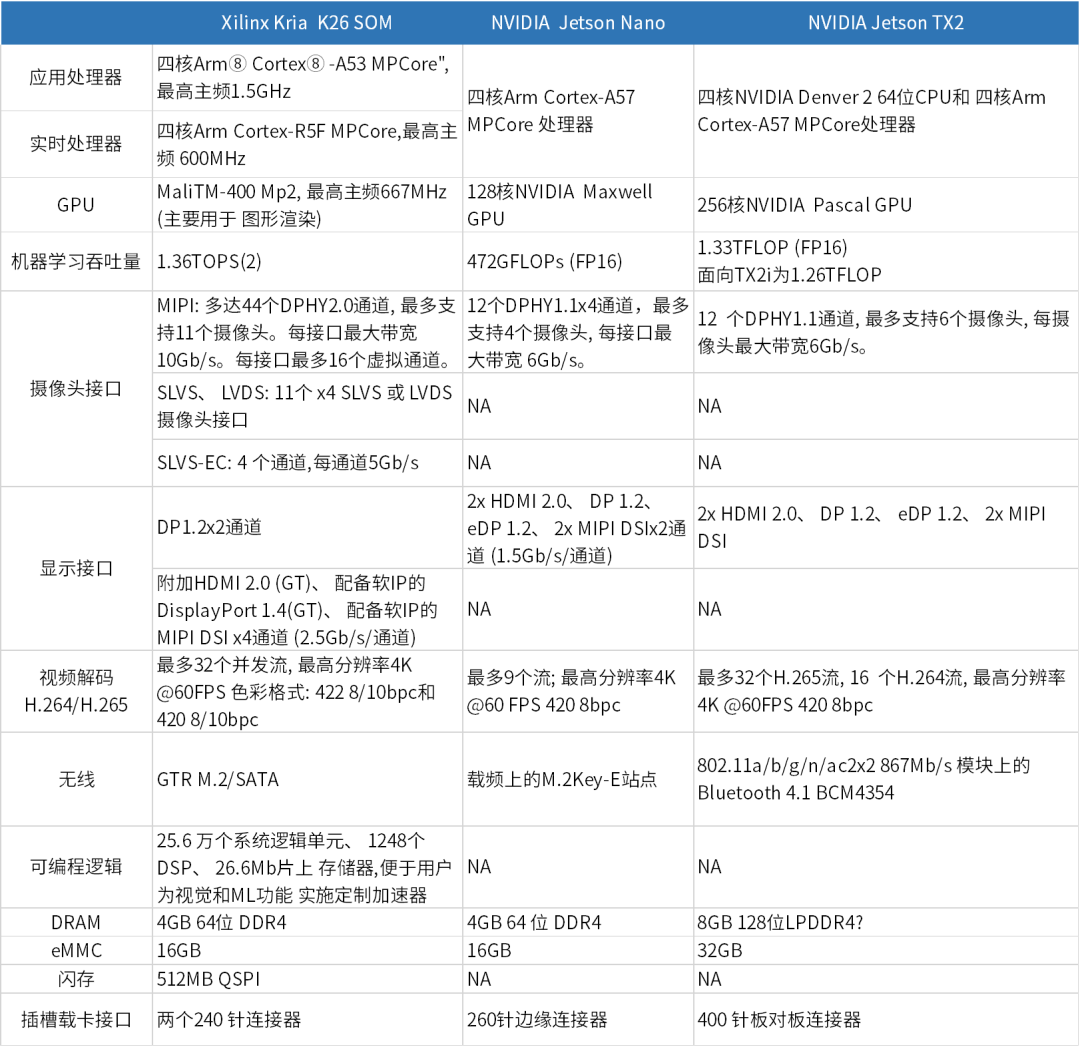Click the 400 针板对板连接器 cell

coord(886,1019)
